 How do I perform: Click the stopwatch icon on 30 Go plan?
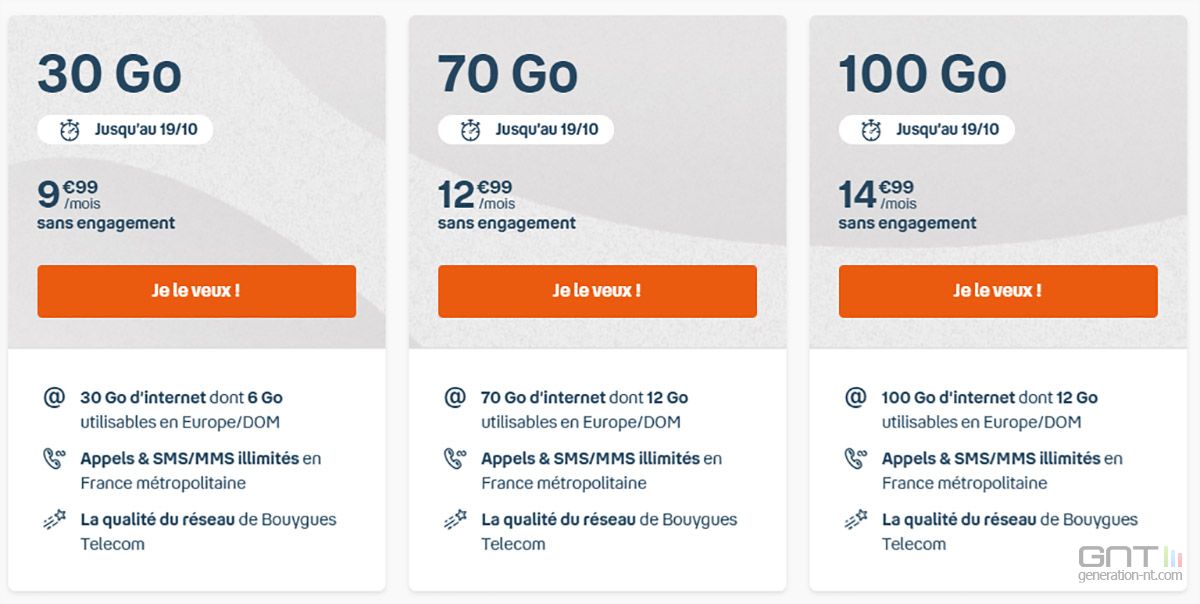(x=70, y=130)
